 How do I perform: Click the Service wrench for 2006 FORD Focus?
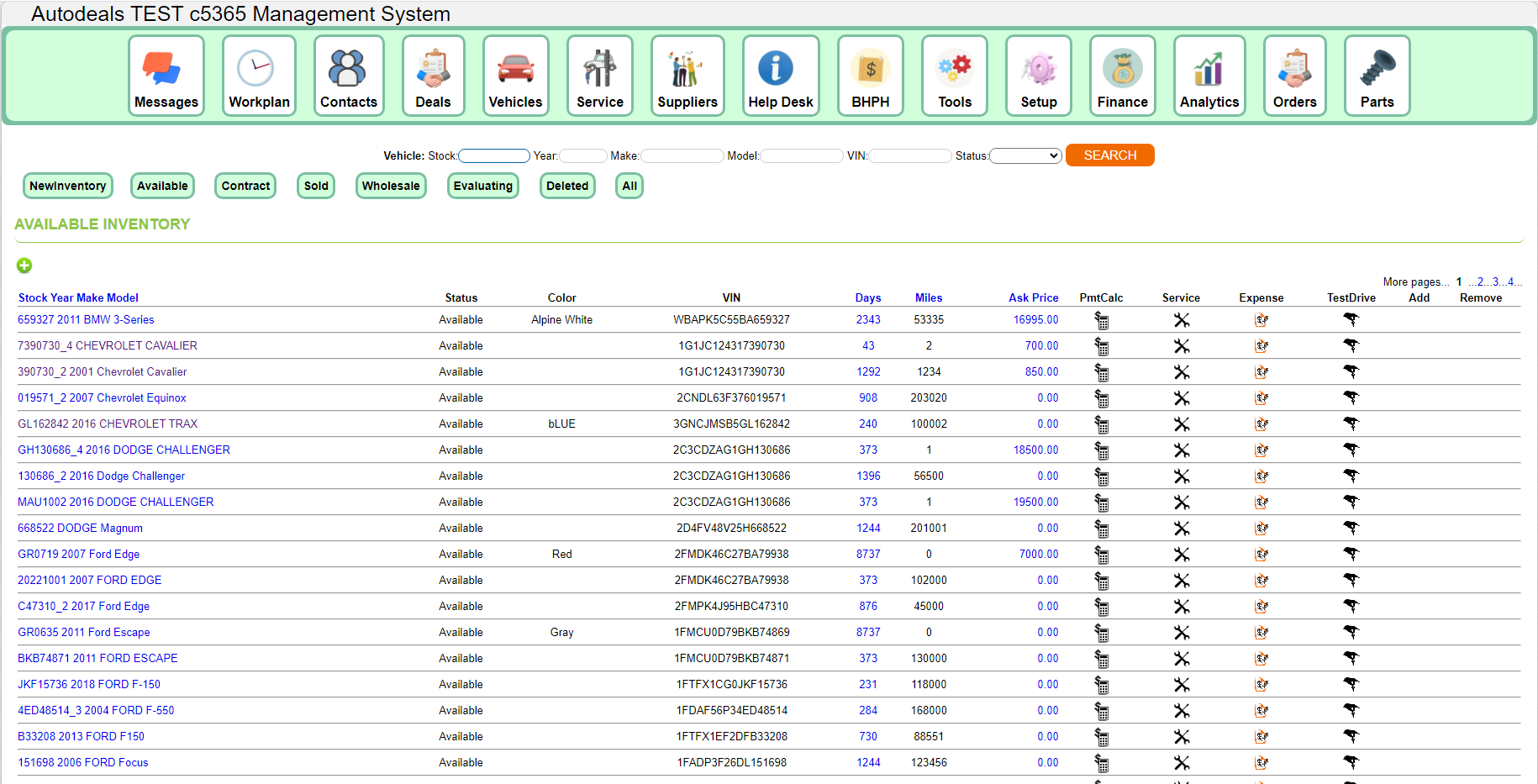coord(1182,763)
